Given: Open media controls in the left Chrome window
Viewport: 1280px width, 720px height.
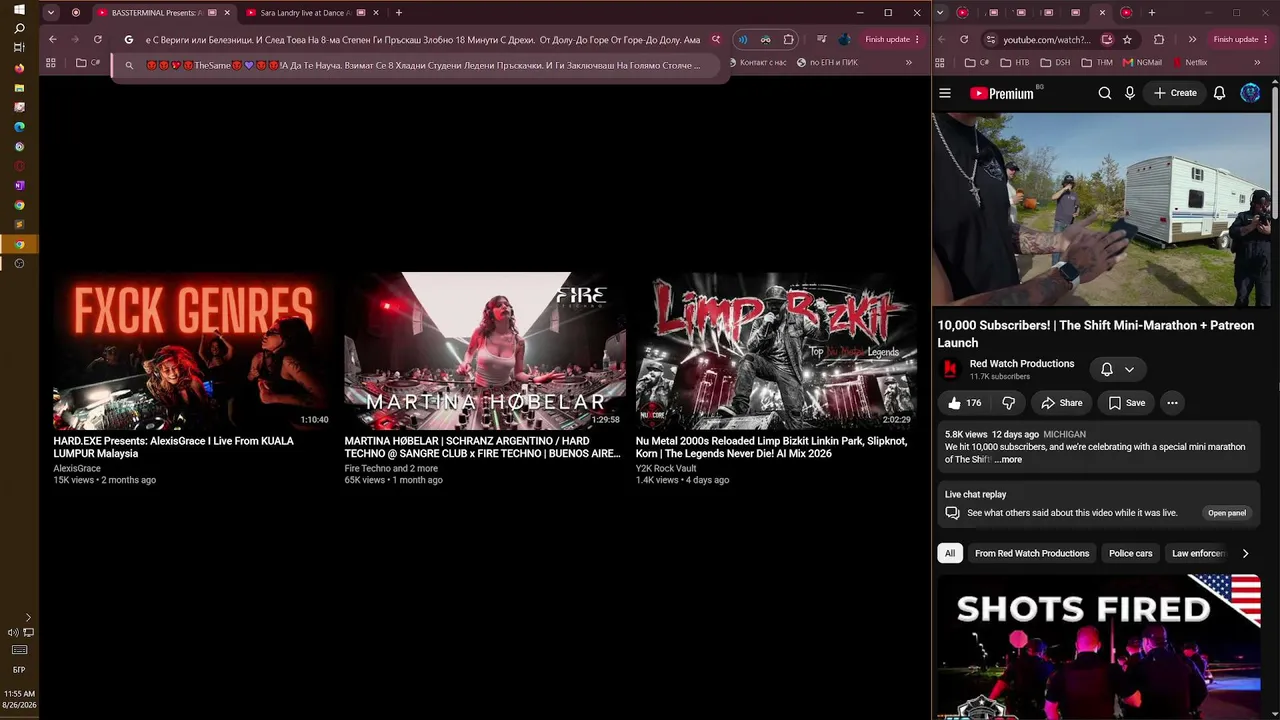Looking at the screenshot, I should 821,40.
